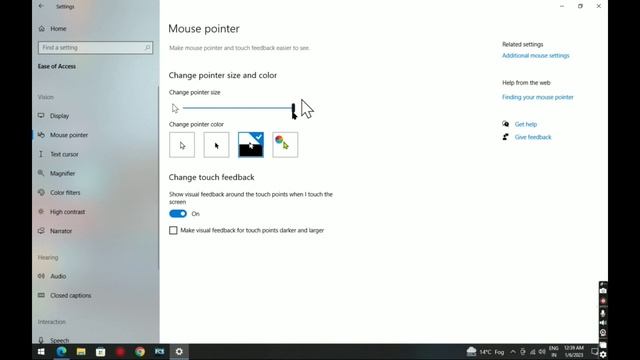Click the Give feedback link
This screenshot has width=640, height=360.
pyautogui.click(x=533, y=137)
